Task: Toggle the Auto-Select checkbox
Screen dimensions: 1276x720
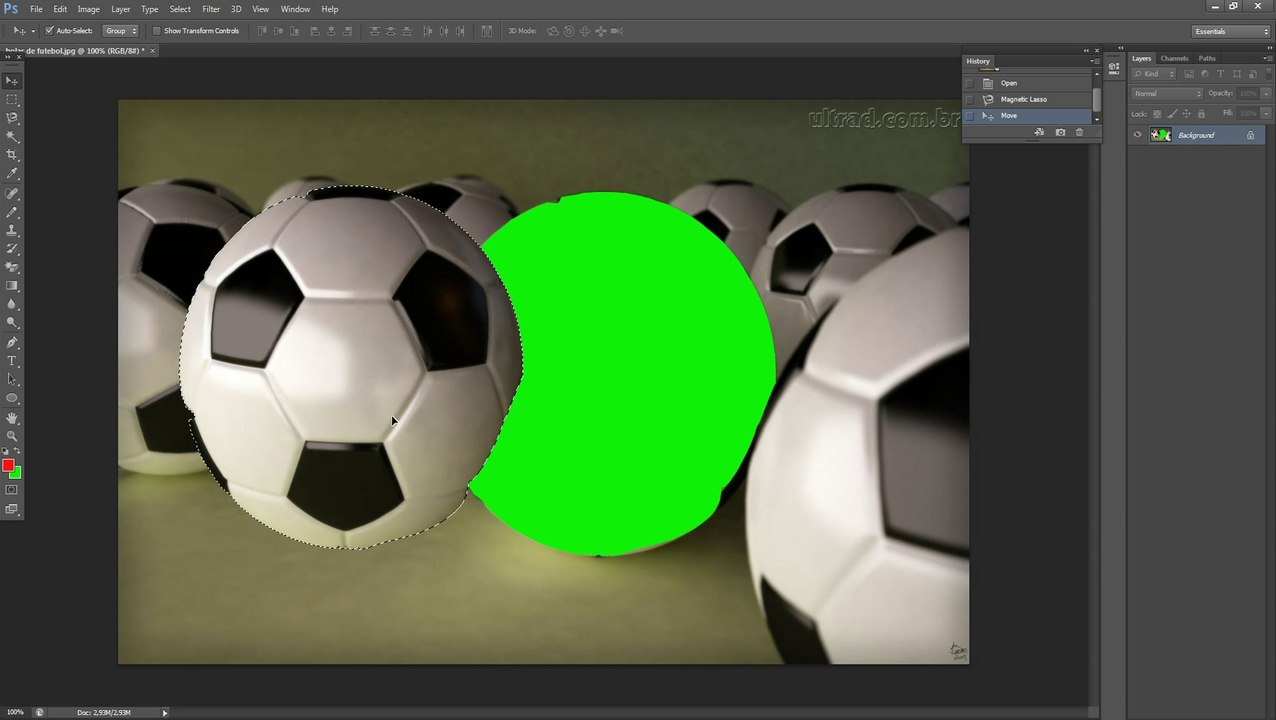Action: [x=49, y=31]
